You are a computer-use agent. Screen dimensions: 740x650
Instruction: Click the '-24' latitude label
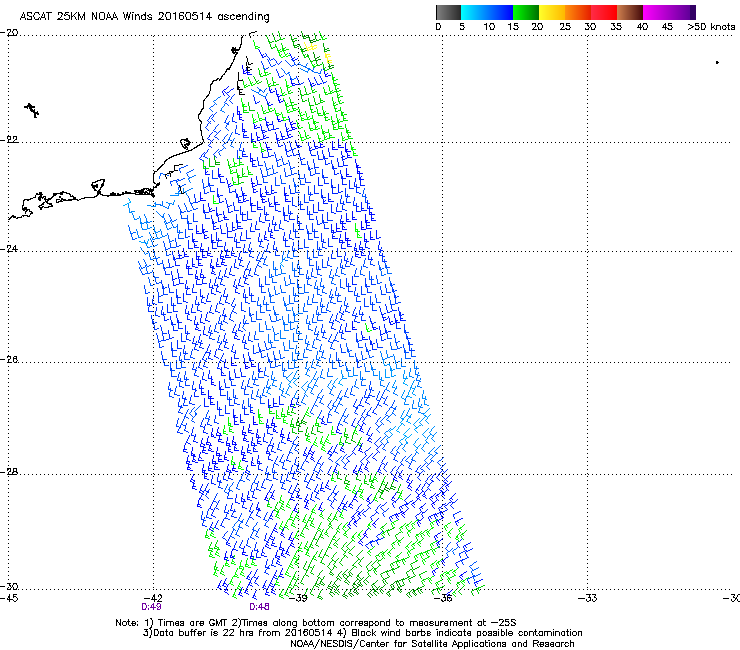point(10,249)
